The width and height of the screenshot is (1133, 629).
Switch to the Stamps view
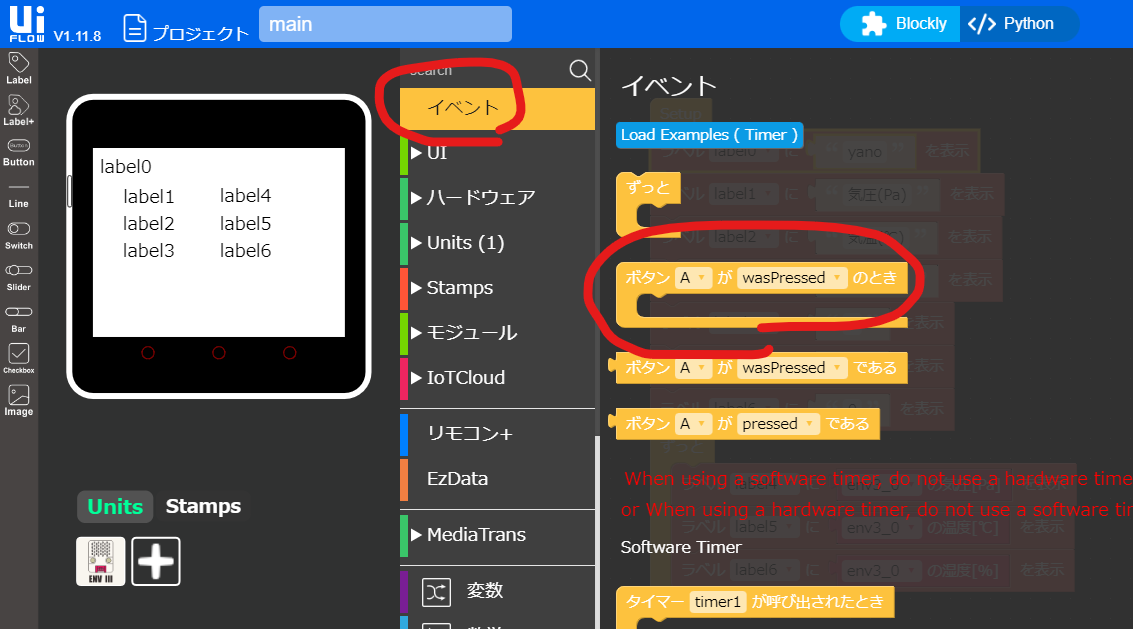point(203,506)
